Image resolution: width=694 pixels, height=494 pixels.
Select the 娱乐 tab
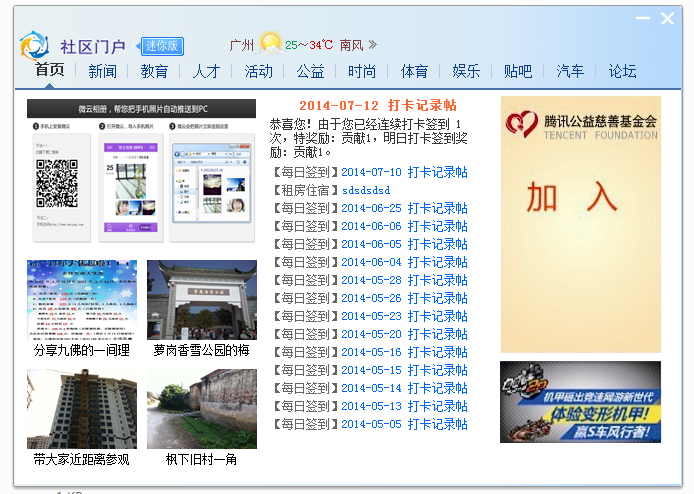(466, 71)
